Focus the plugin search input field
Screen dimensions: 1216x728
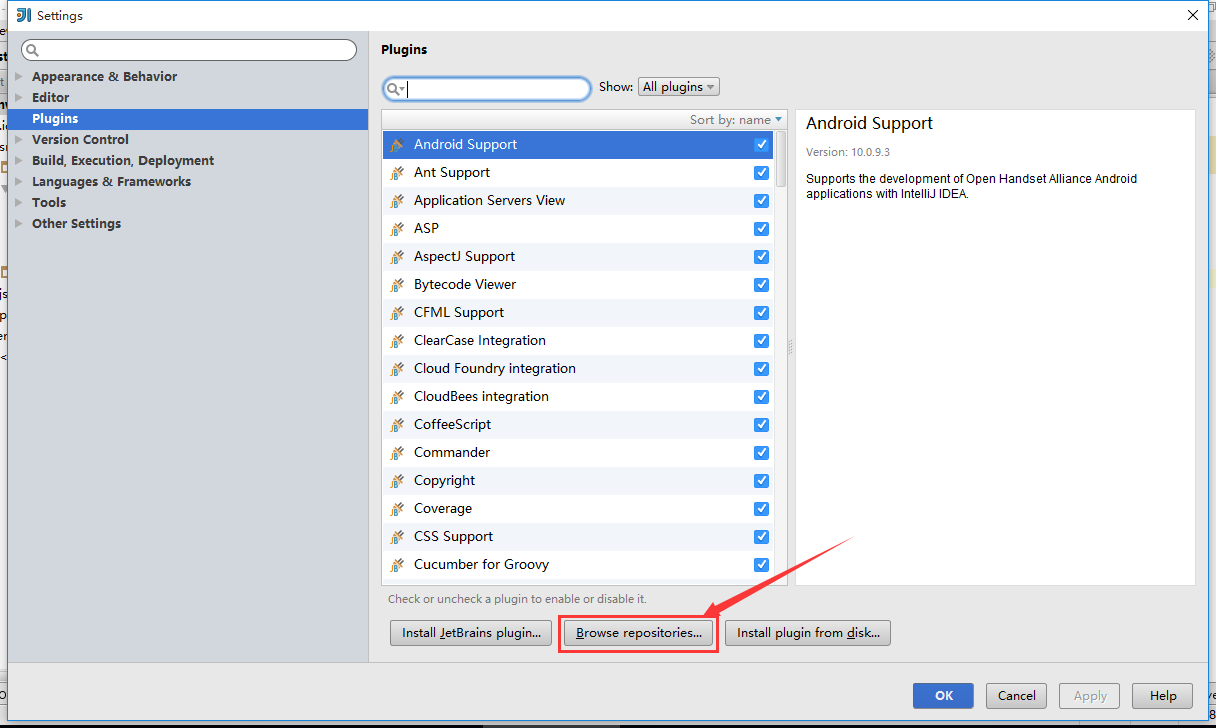pyautogui.click(x=487, y=89)
